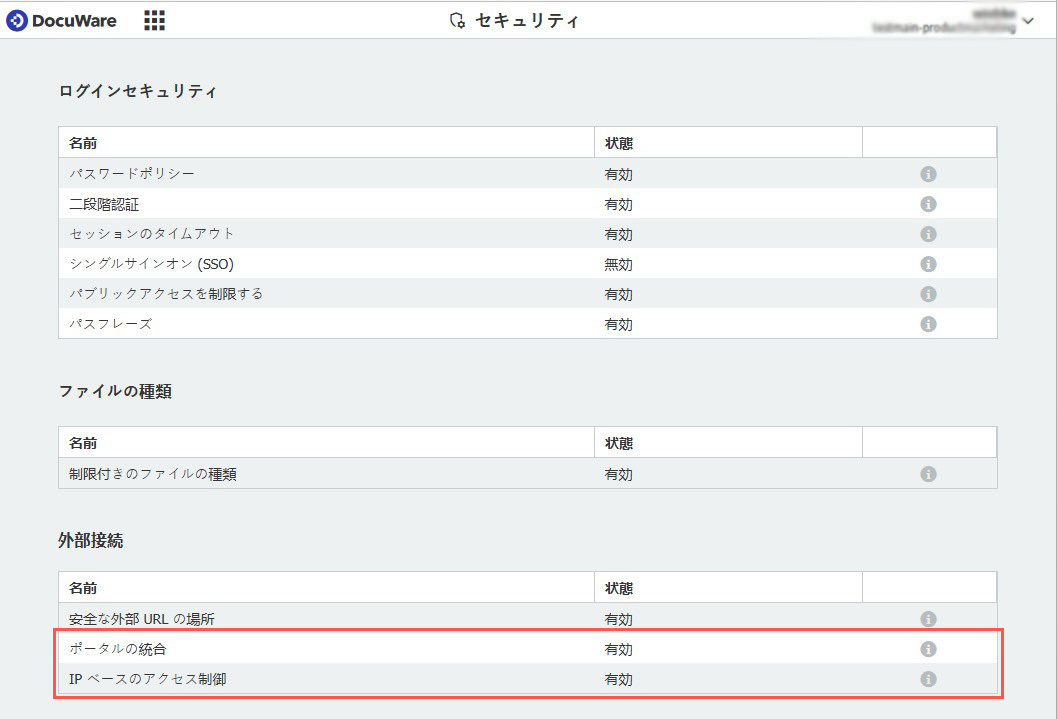Click info icon for パスワードポリシー
Screen dimensions: 1058x719
pos(927,174)
